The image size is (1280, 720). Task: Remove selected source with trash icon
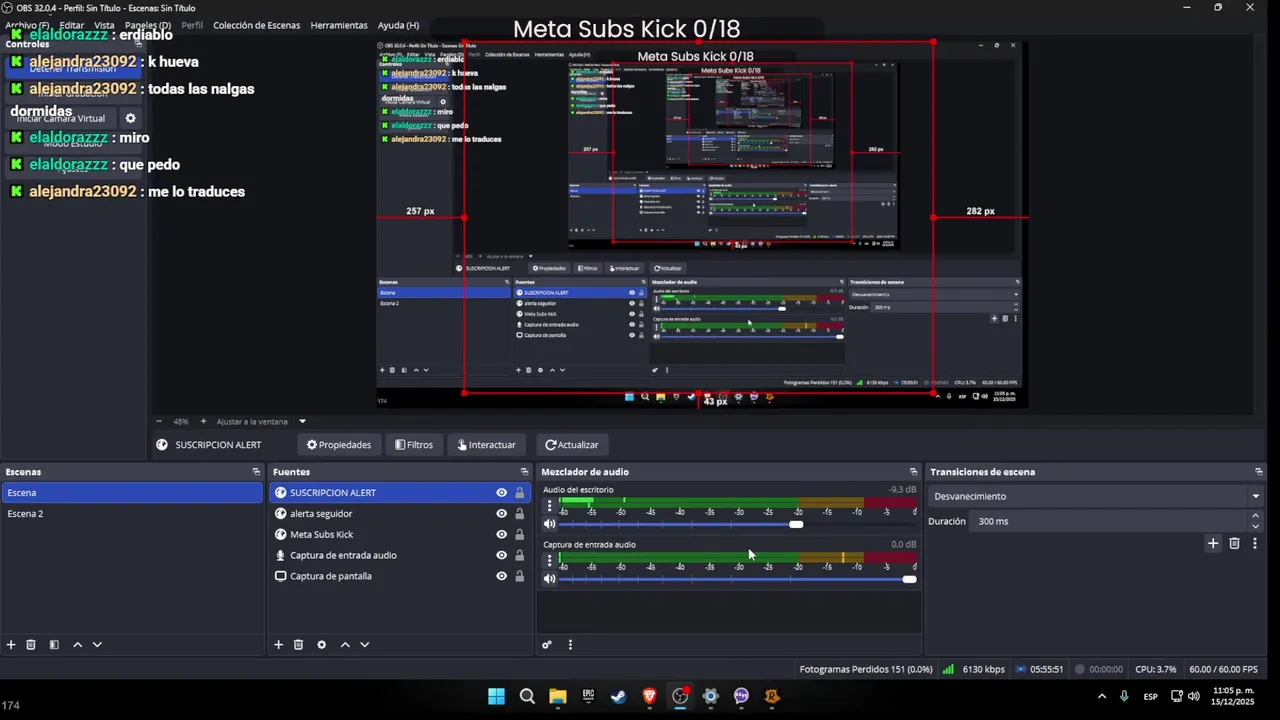[298, 645]
